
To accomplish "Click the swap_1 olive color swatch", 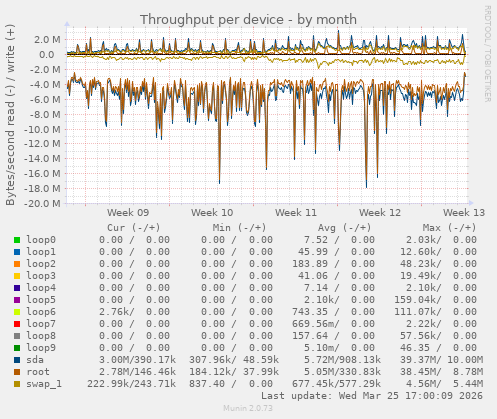I will pyautogui.click(x=17, y=384).
